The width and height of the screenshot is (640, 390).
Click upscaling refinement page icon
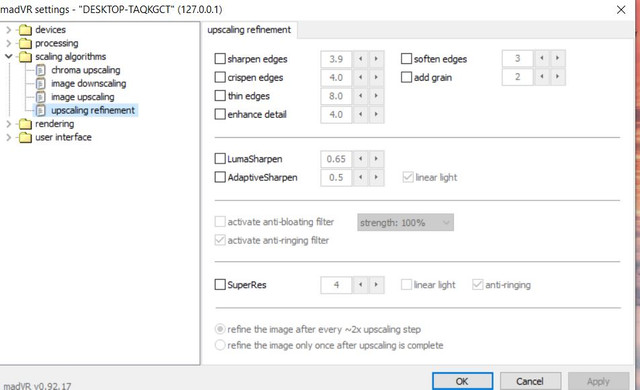click(40, 111)
